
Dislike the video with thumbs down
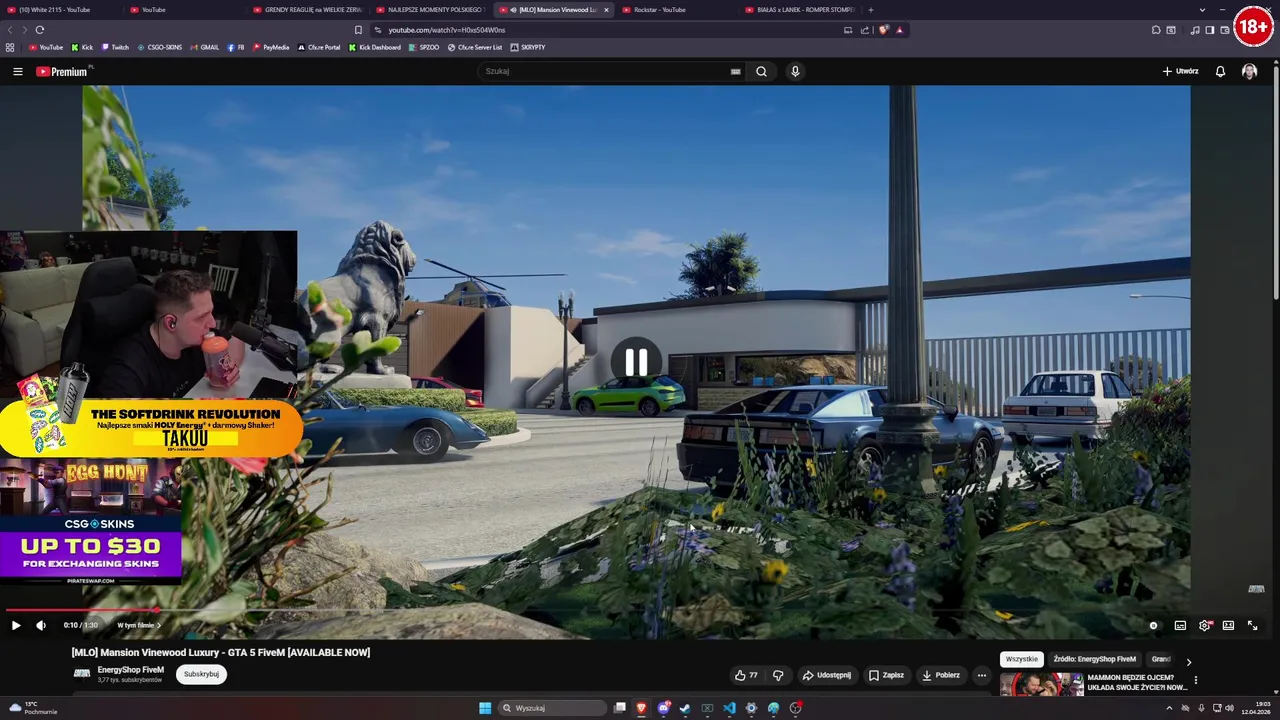click(778, 675)
